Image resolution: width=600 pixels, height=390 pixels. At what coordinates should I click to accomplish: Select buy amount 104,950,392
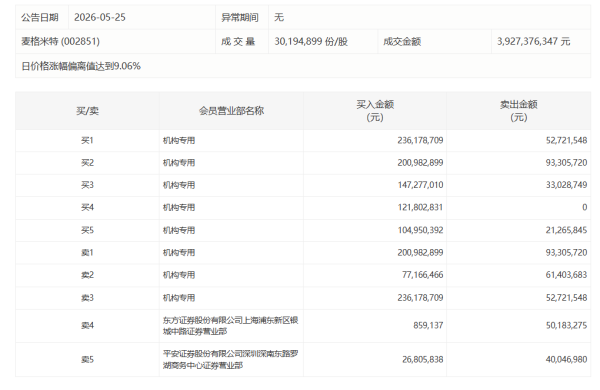tap(420, 230)
